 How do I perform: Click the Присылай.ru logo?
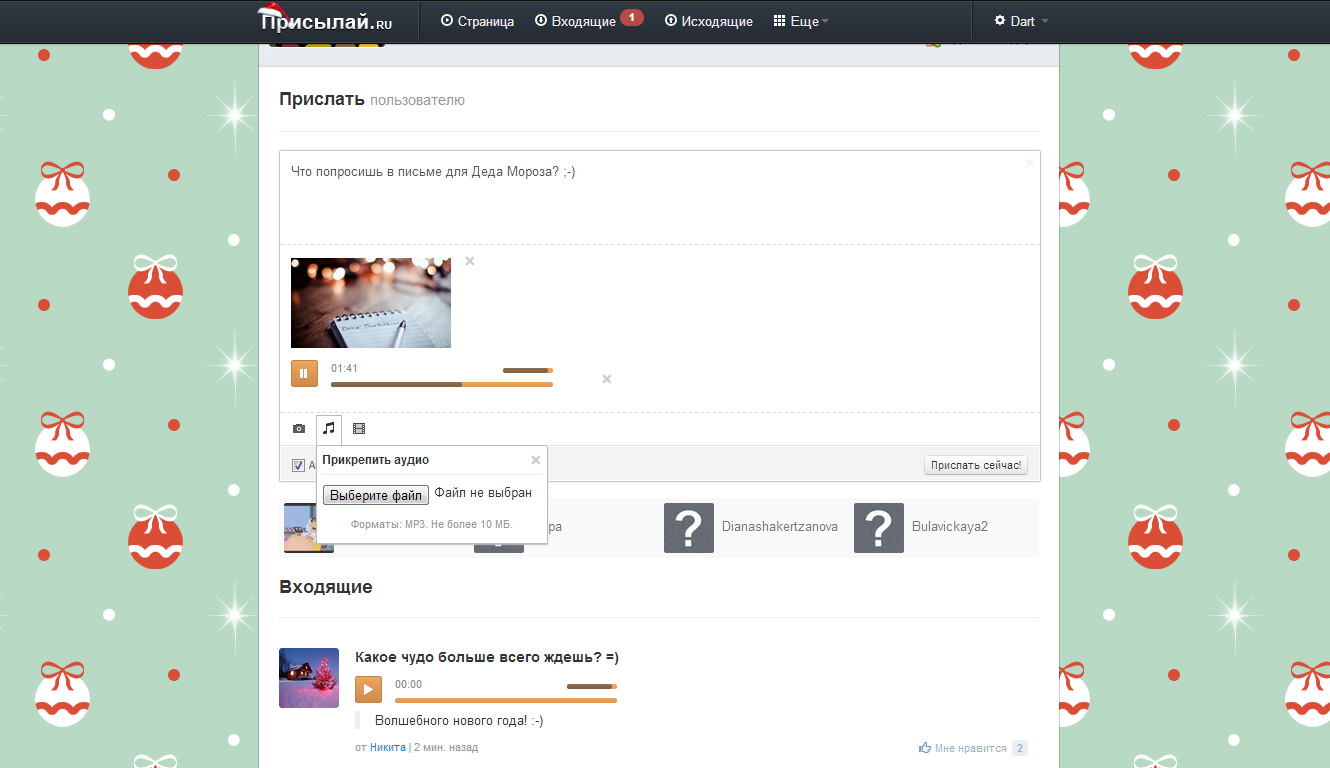[x=325, y=19]
